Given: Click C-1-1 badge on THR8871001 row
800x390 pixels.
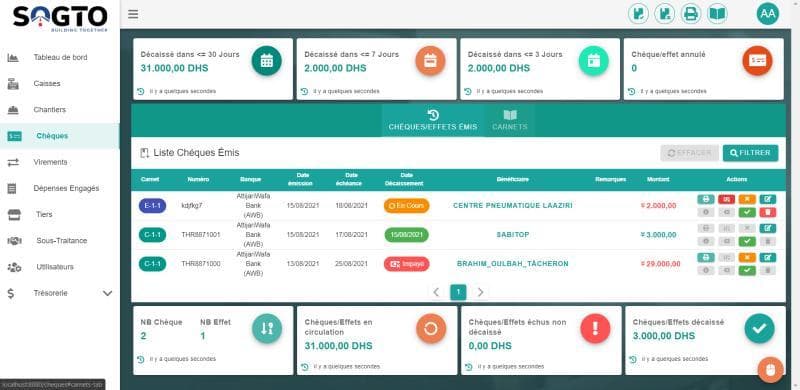Looking at the screenshot, I should (153, 235).
